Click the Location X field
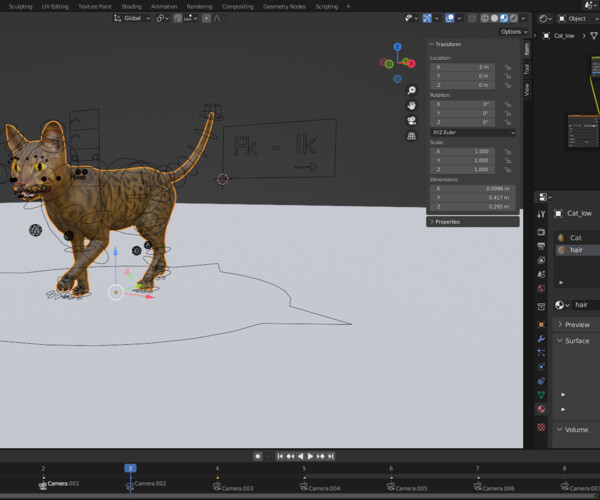This screenshot has height=500, width=600. 462,67
